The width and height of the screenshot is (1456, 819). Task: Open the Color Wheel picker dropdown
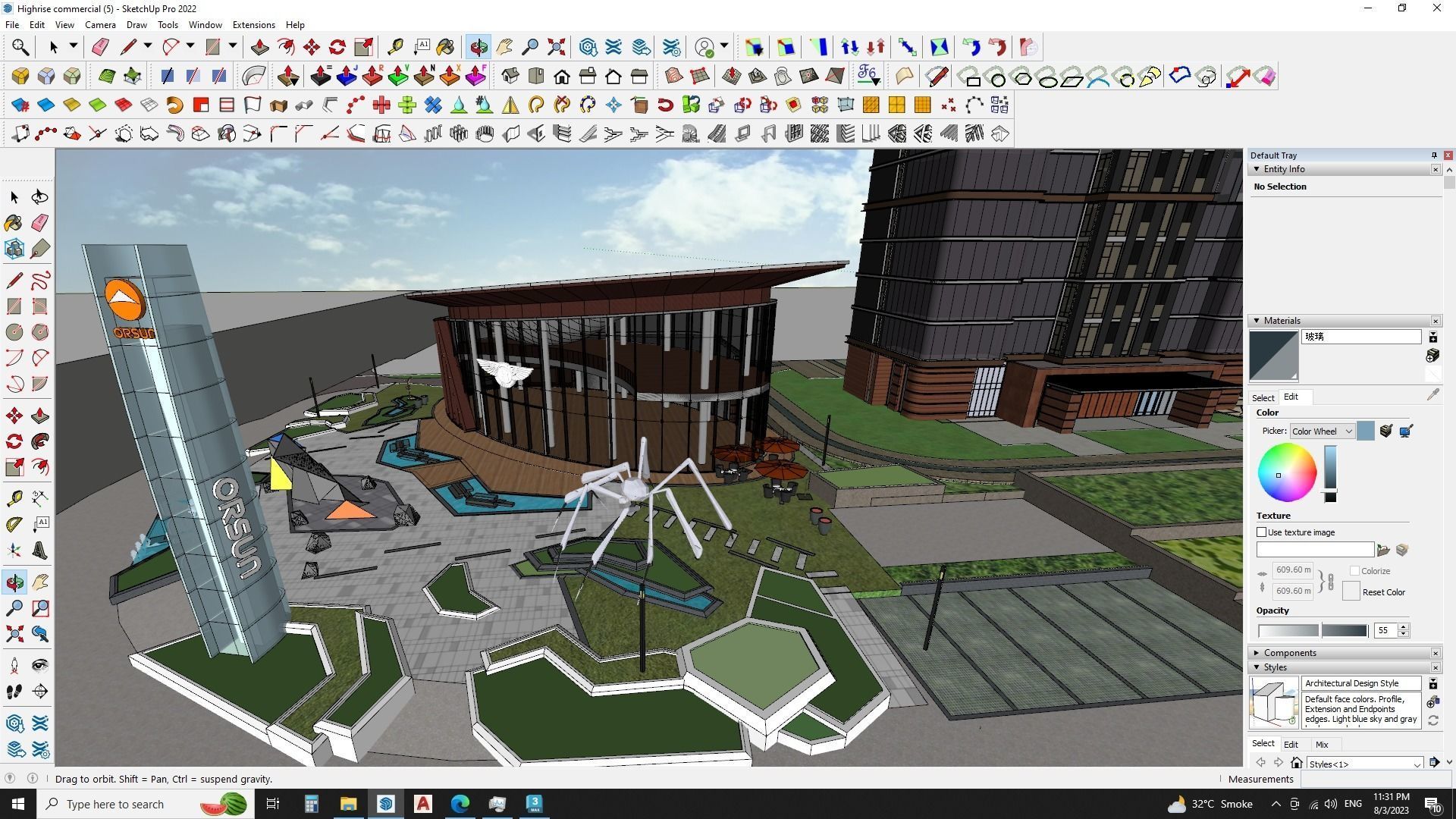pyautogui.click(x=1322, y=431)
